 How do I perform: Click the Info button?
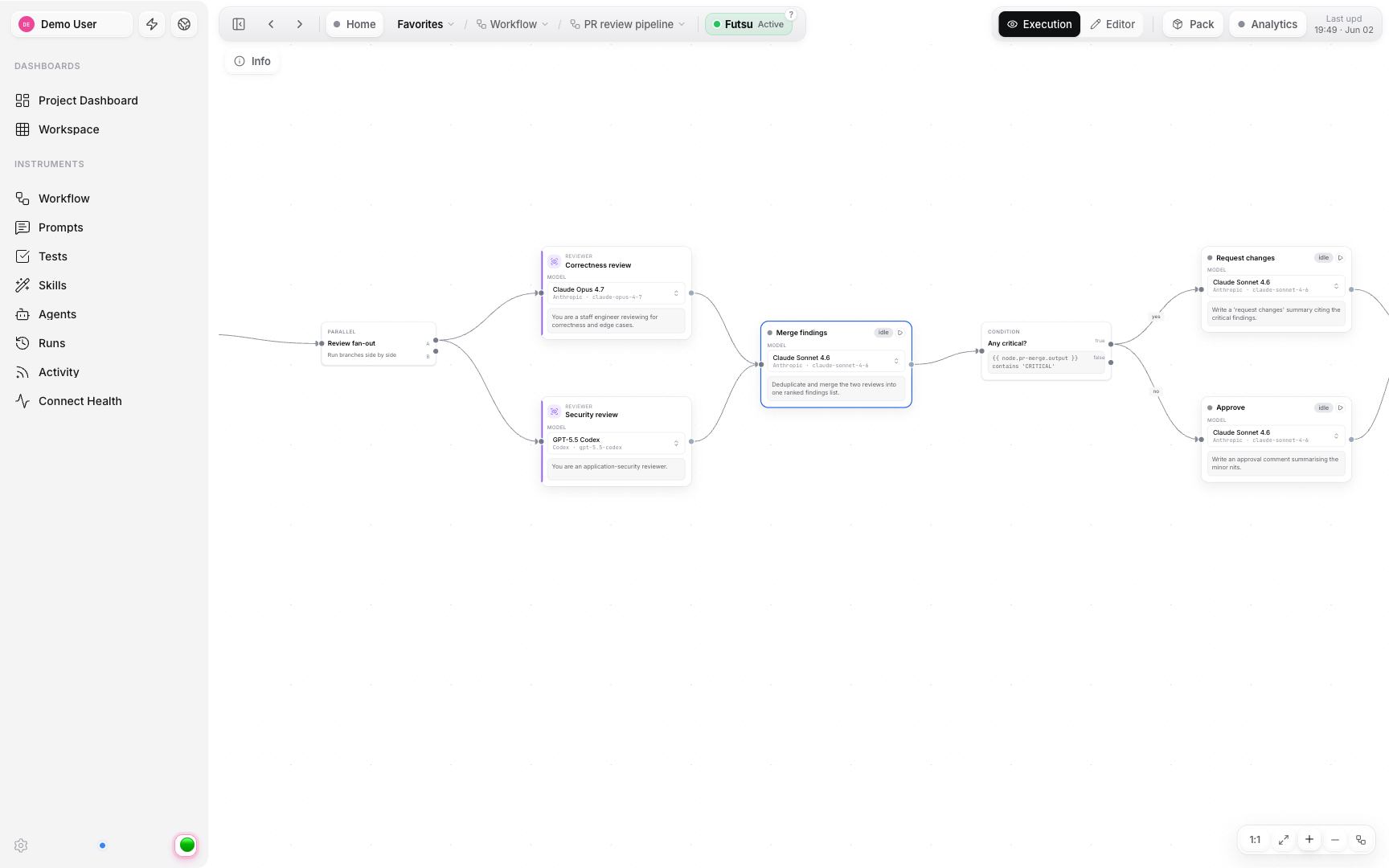[x=252, y=61]
